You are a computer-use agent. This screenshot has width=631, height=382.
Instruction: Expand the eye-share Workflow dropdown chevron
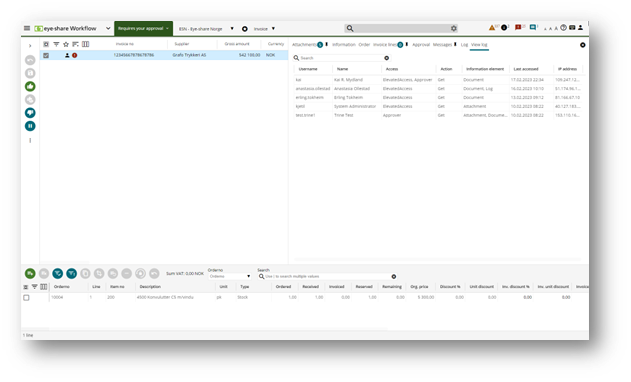click(108, 28)
